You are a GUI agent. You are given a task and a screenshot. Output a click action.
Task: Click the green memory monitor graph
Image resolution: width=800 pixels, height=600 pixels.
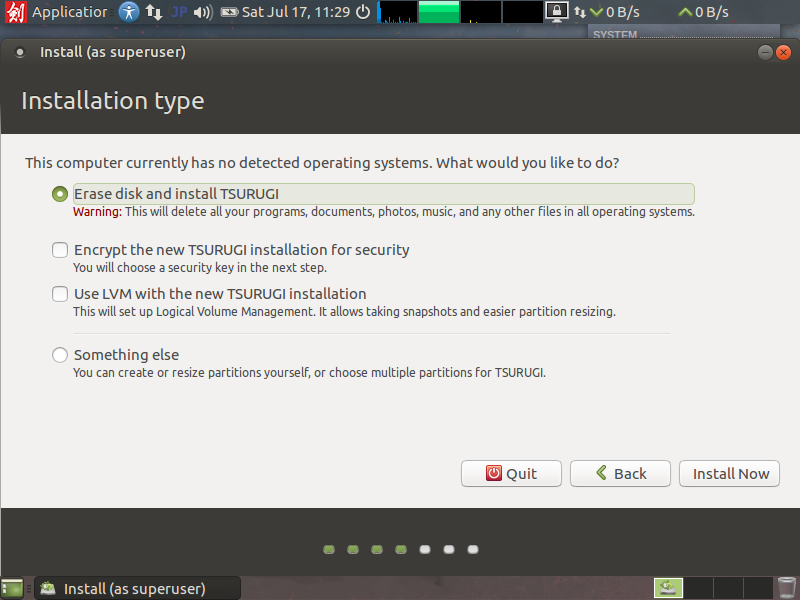439,12
